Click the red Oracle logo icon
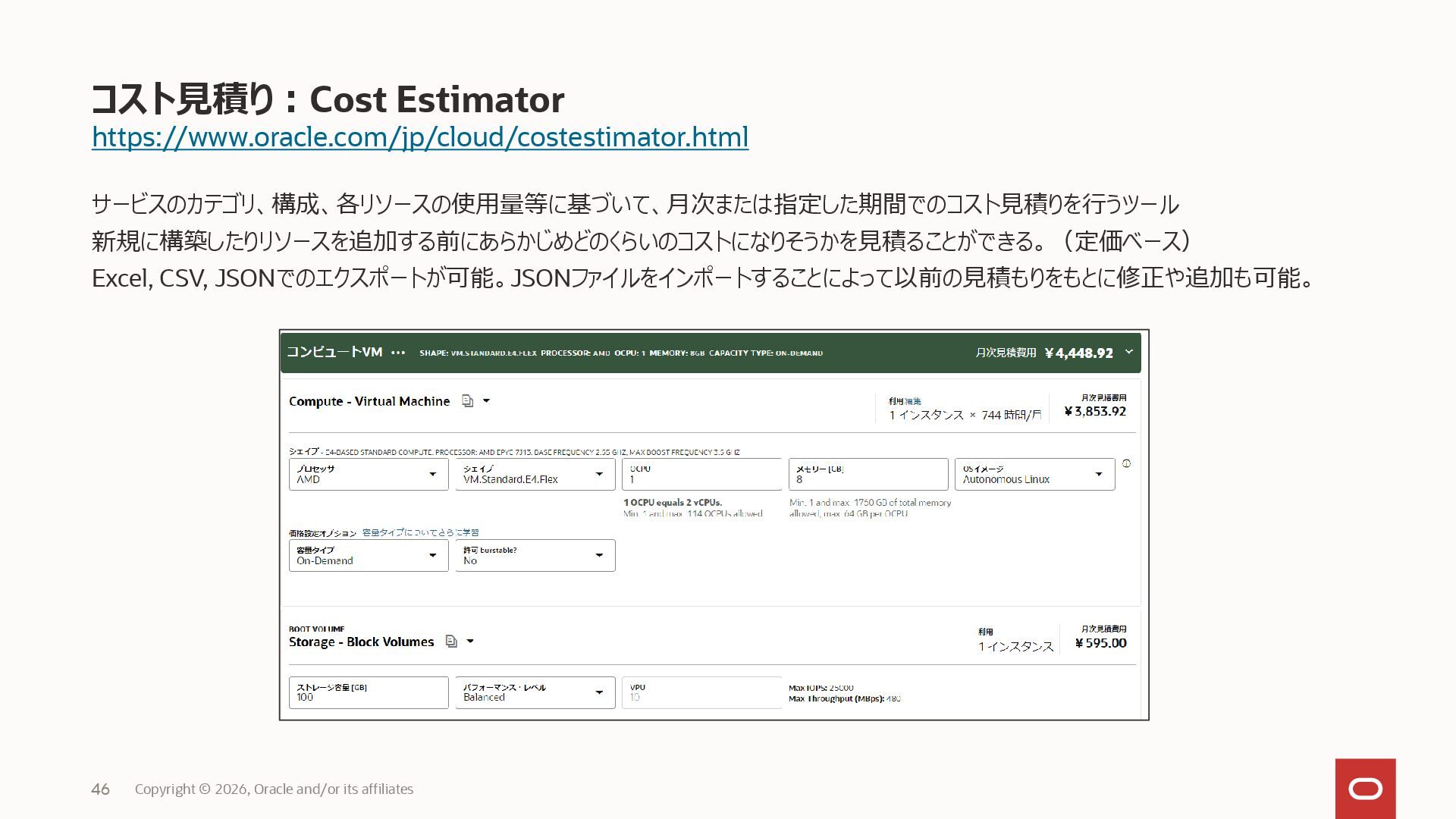Image resolution: width=1456 pixels, height=819 pixels. click(x=1365, y=789)
